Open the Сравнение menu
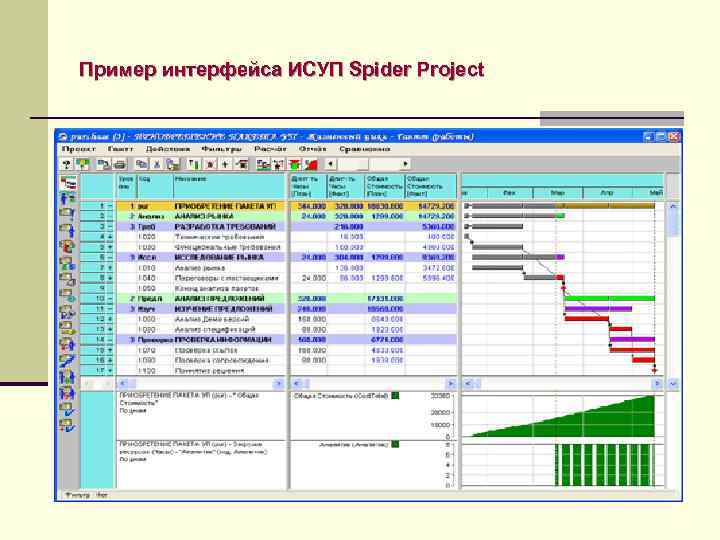The width and height of the screenshot is (720, 540). 365,149
